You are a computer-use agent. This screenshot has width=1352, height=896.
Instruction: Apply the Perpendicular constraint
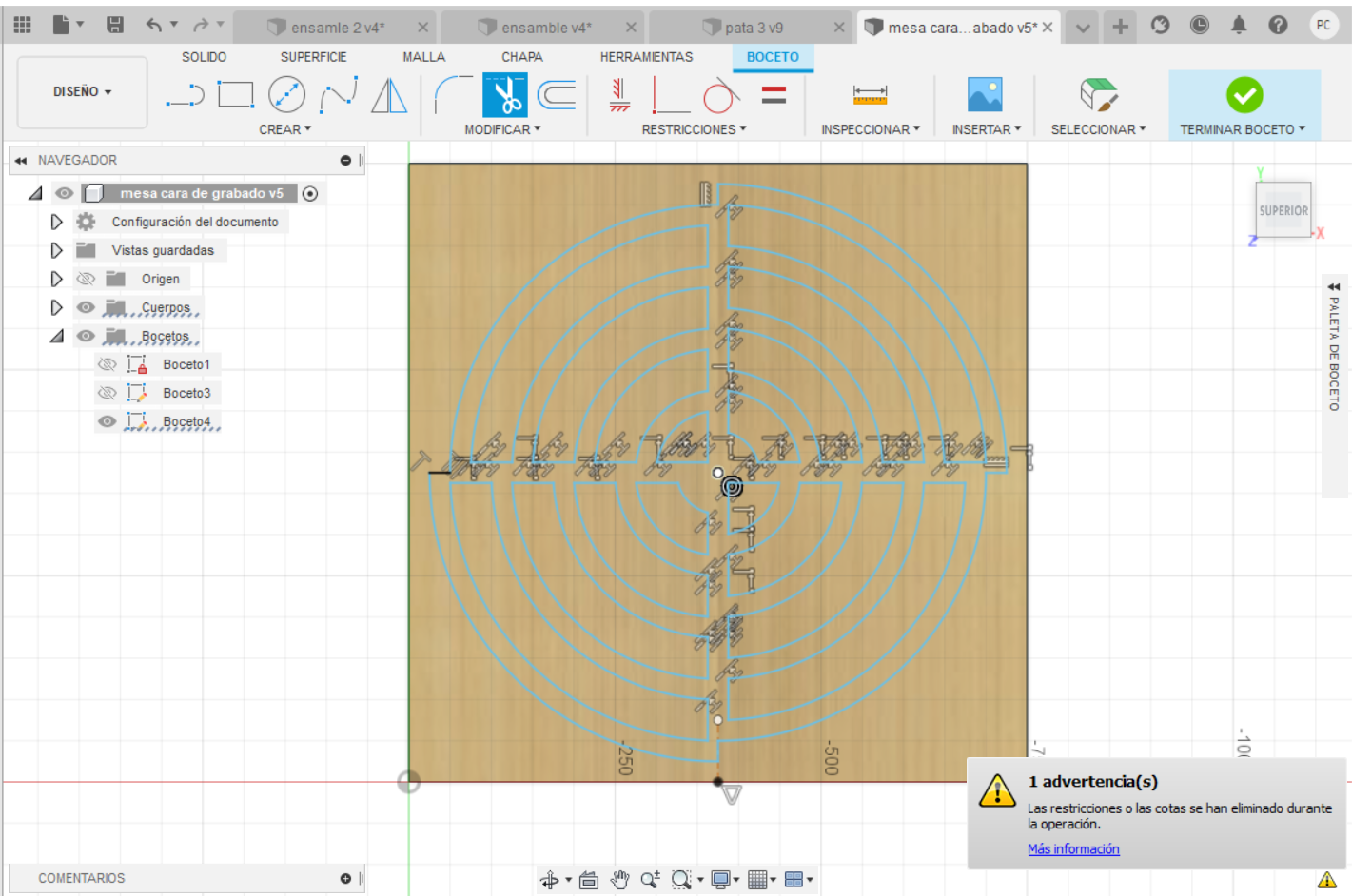pyautogui.click(x=671, y=95)
